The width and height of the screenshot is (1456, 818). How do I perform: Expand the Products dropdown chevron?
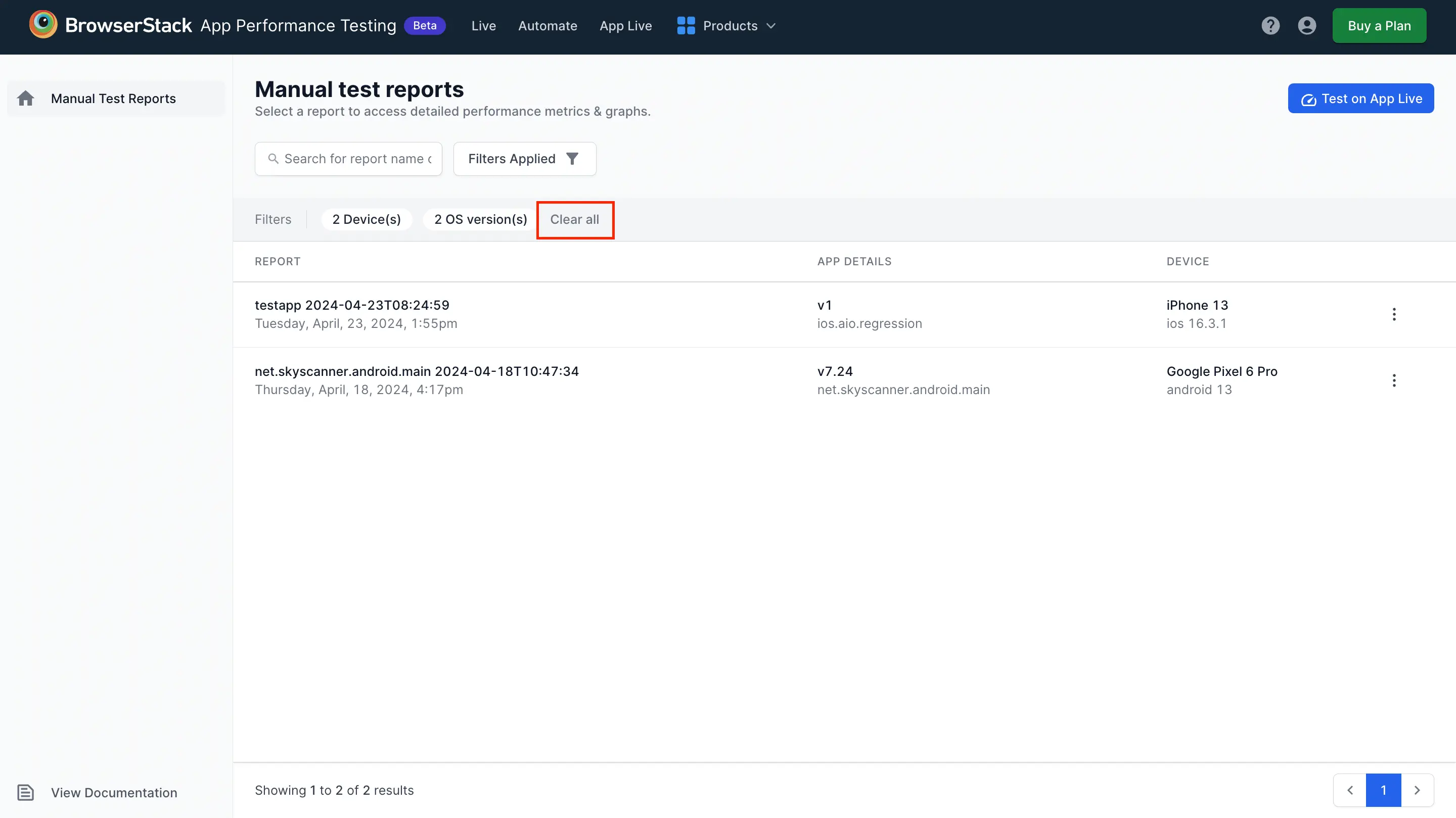click(x=771, y=26)
